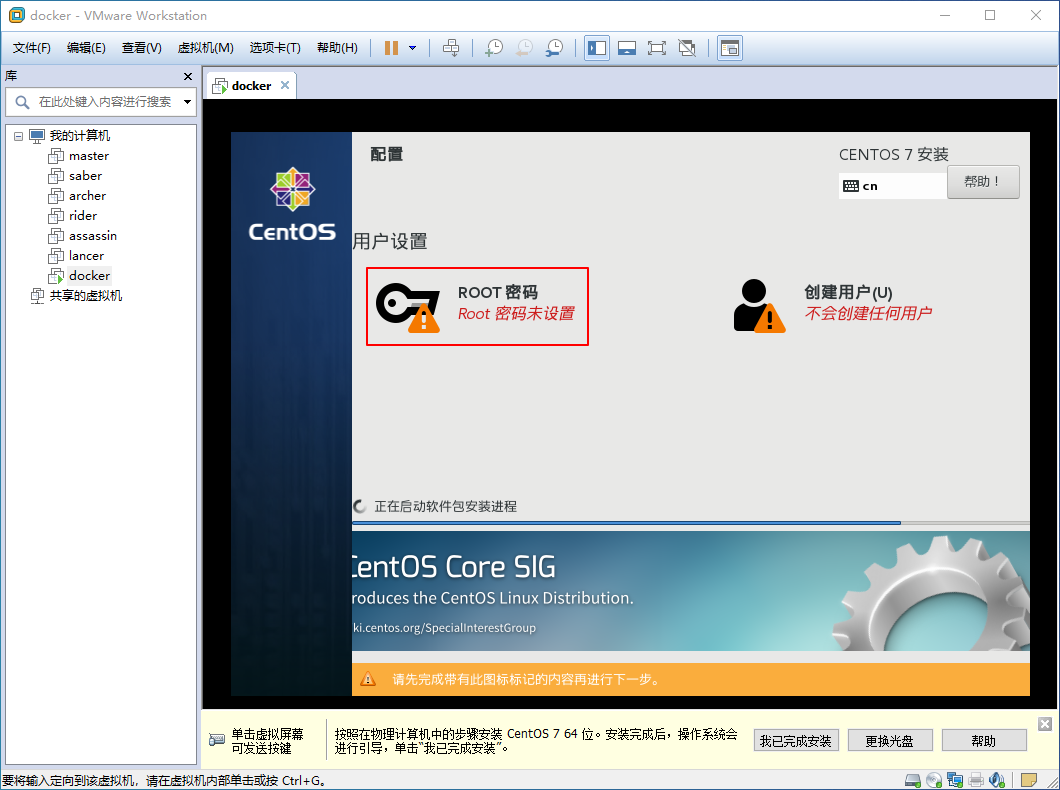Viewport: 1060px width, 790px height.
Task: Click the network adapter status icon
Action: click(x=955, y=779)
